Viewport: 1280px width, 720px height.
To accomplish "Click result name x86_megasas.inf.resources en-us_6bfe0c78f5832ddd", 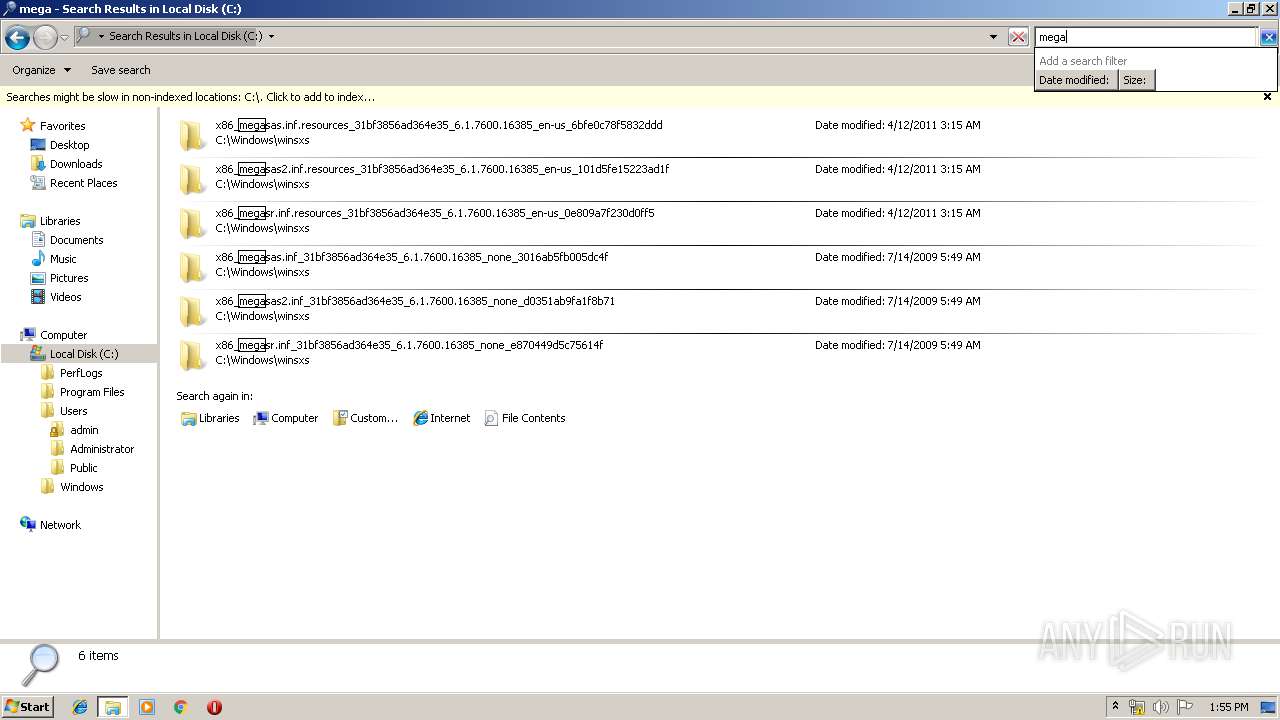I will pos(439,125).
